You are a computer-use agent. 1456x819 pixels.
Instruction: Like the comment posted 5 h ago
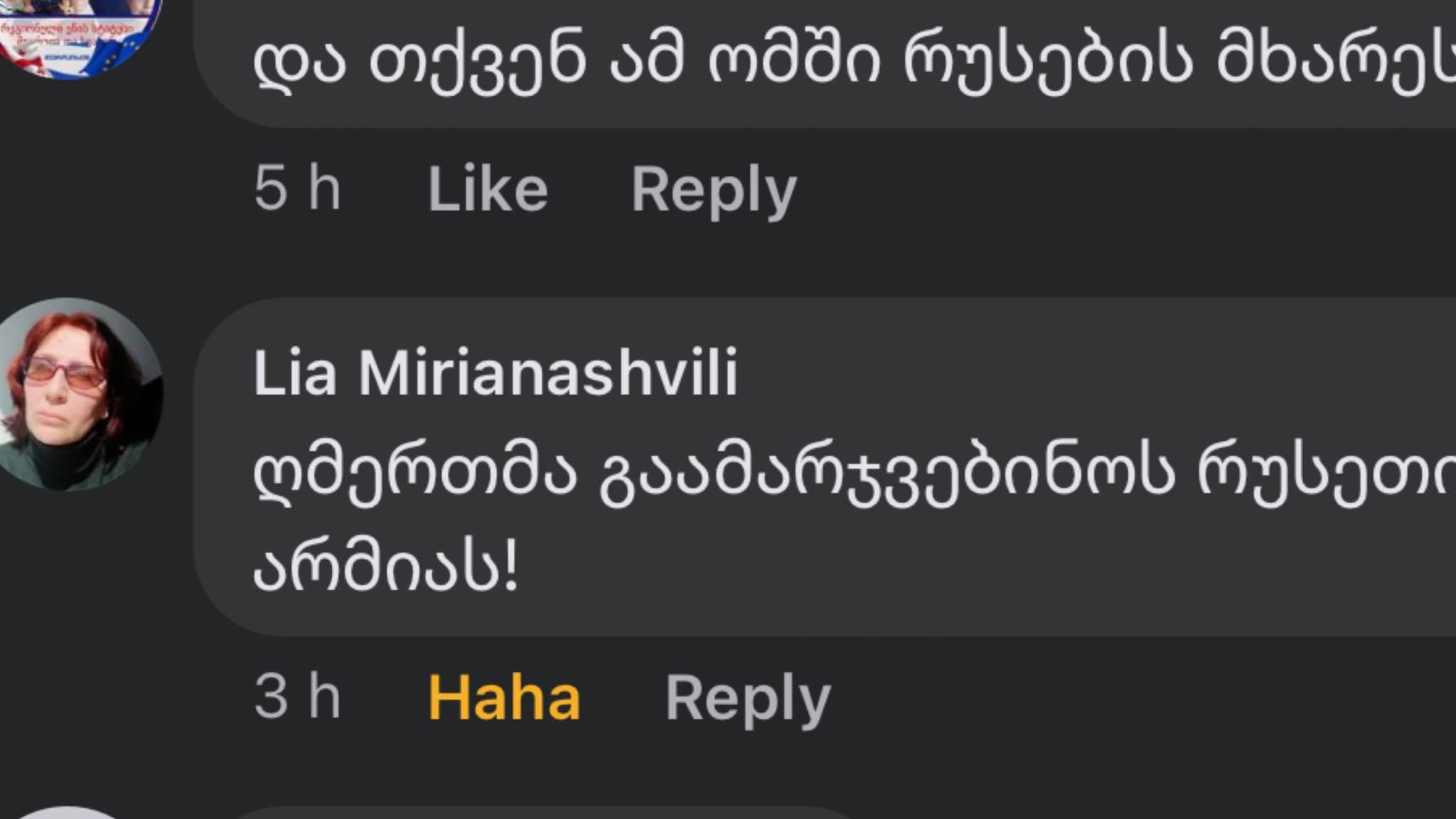(488, 189)
